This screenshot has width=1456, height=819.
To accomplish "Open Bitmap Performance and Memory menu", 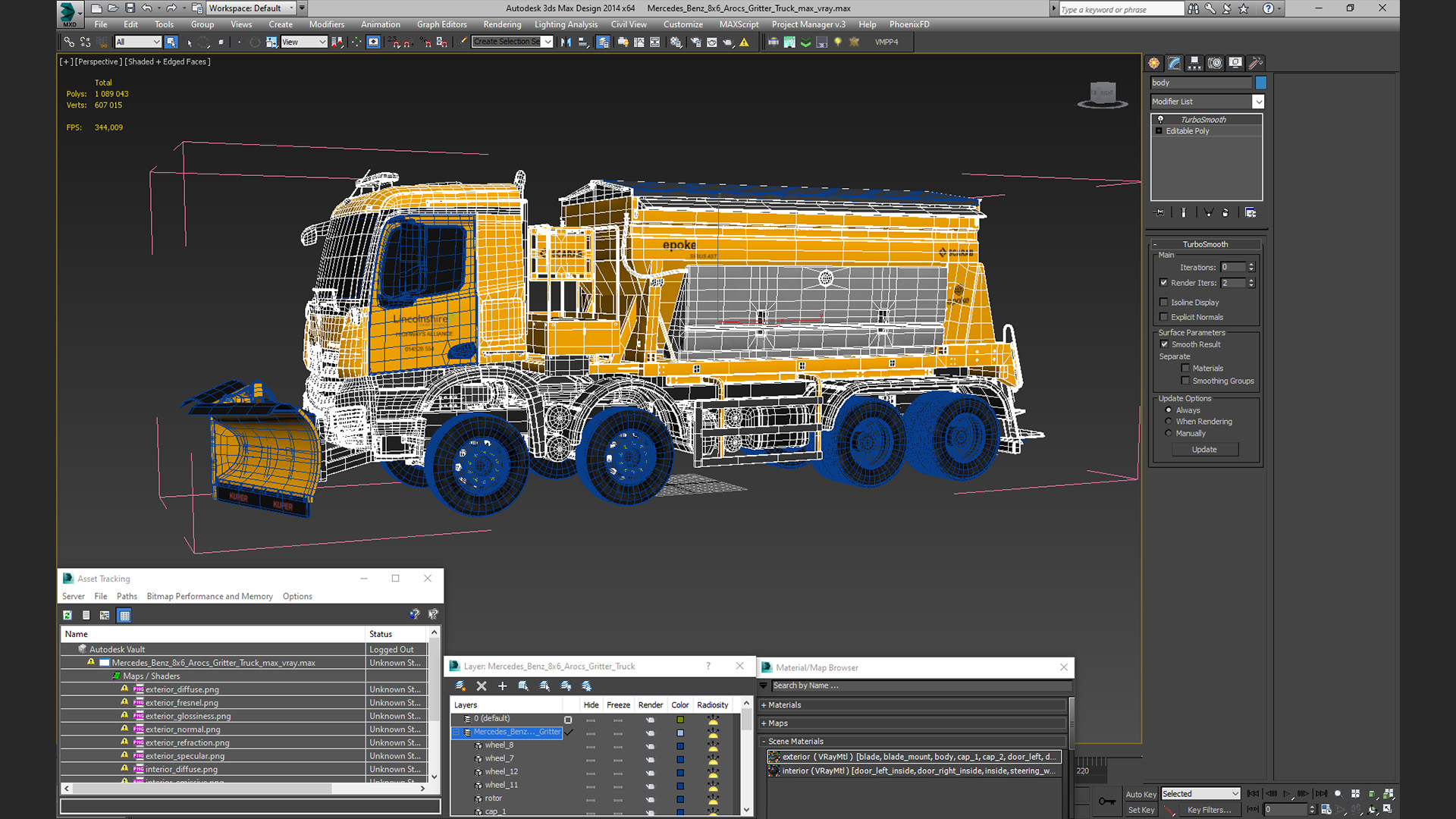I will (x=209, y=597).
